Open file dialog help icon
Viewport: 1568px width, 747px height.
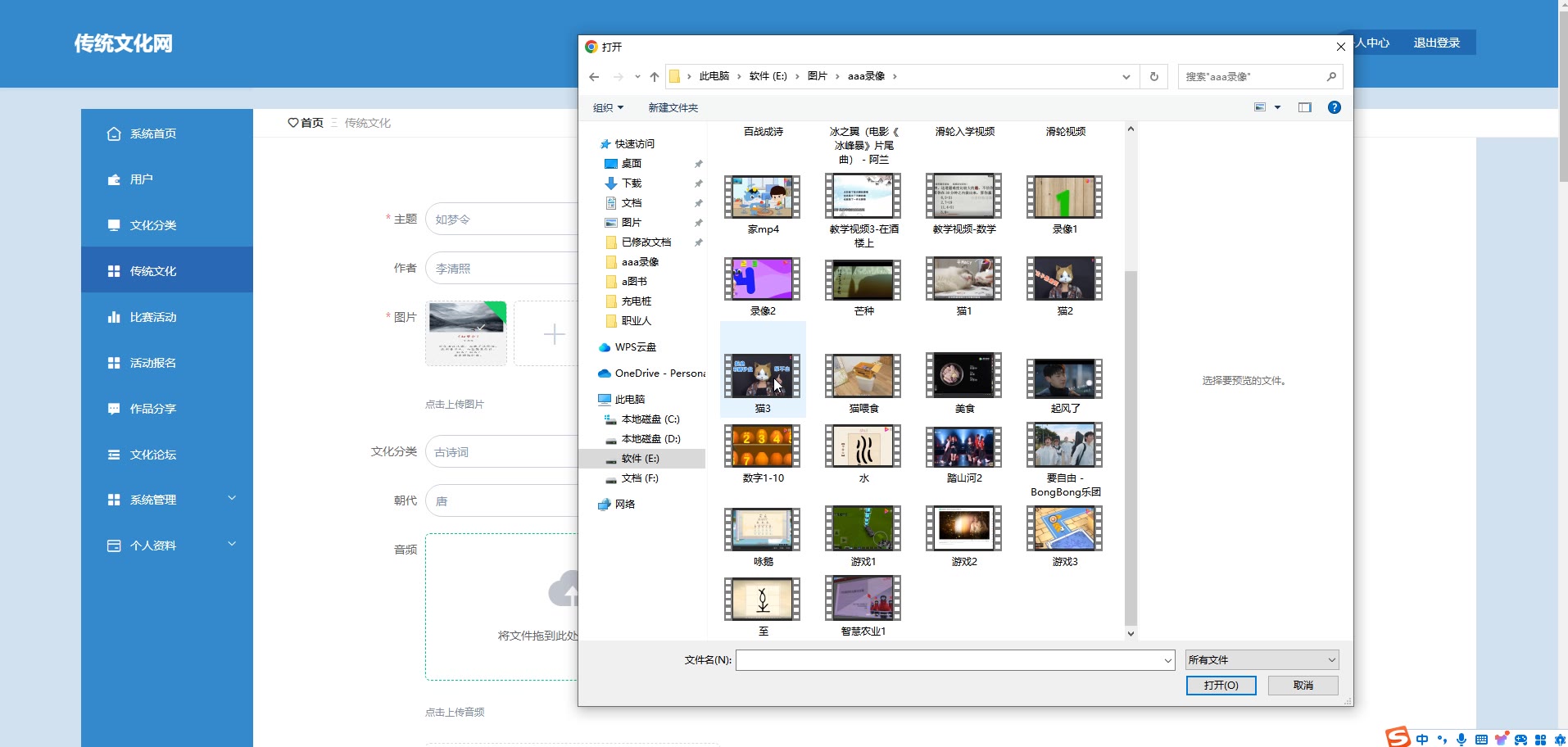pyautogui.click(x=1334, y=107)
